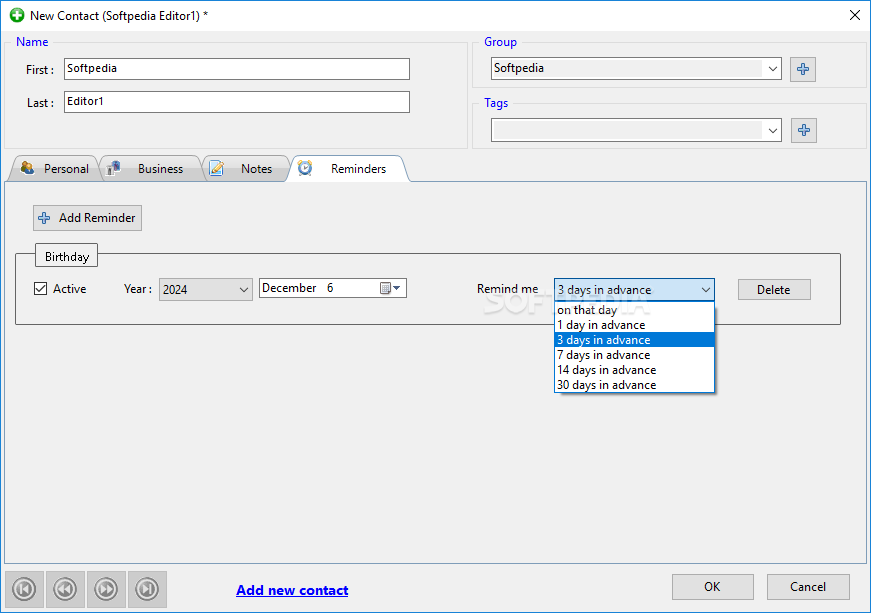Screen dimensions: 871x613
Task: Go to the previous contact record
Action: coord(66,589)
